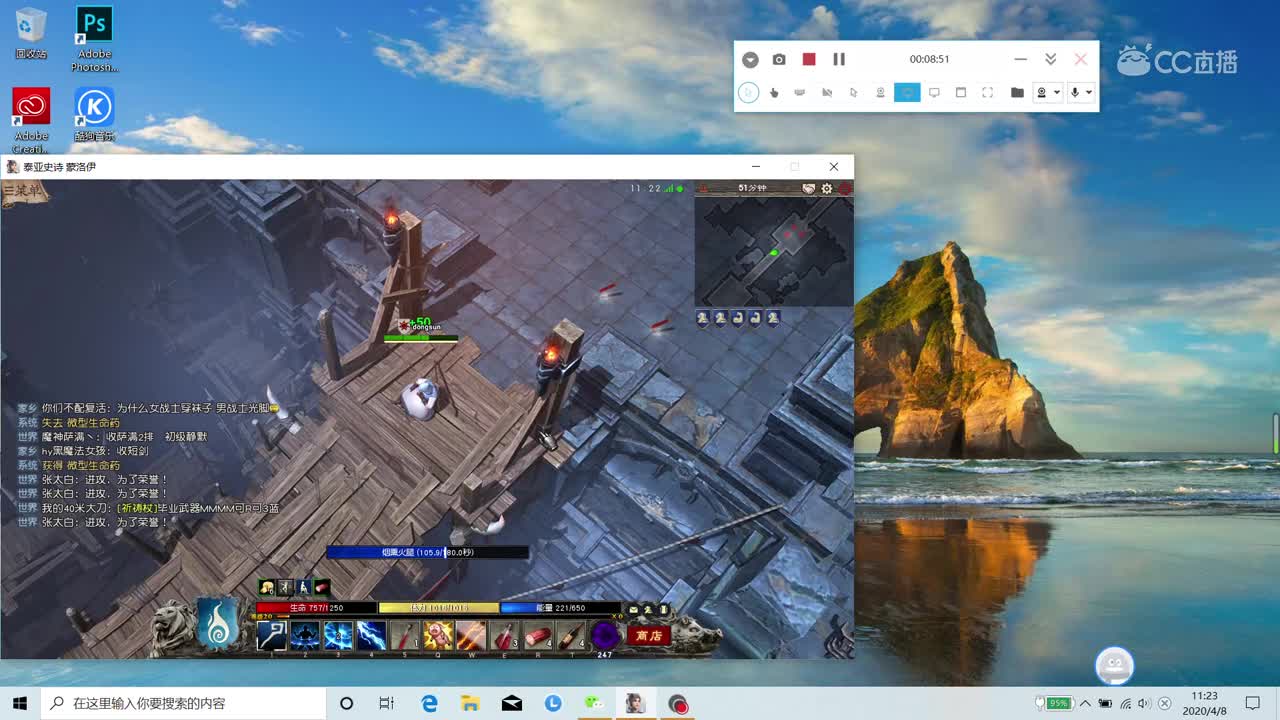Open the Adobe Photoshop desktop shortcut
This screenshot has height=720, width=1280.
point(94,40)
